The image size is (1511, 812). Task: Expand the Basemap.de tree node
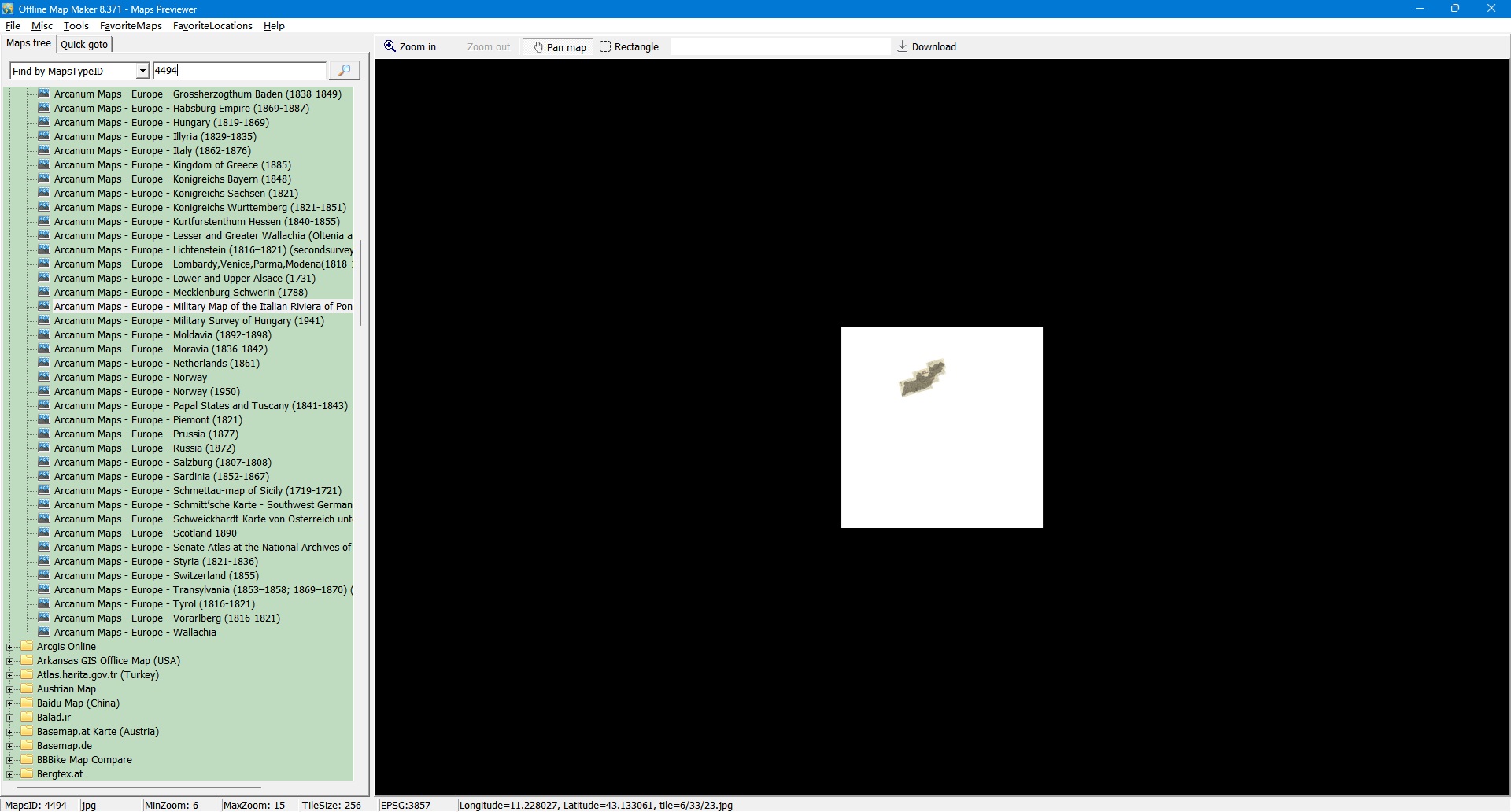10,746
